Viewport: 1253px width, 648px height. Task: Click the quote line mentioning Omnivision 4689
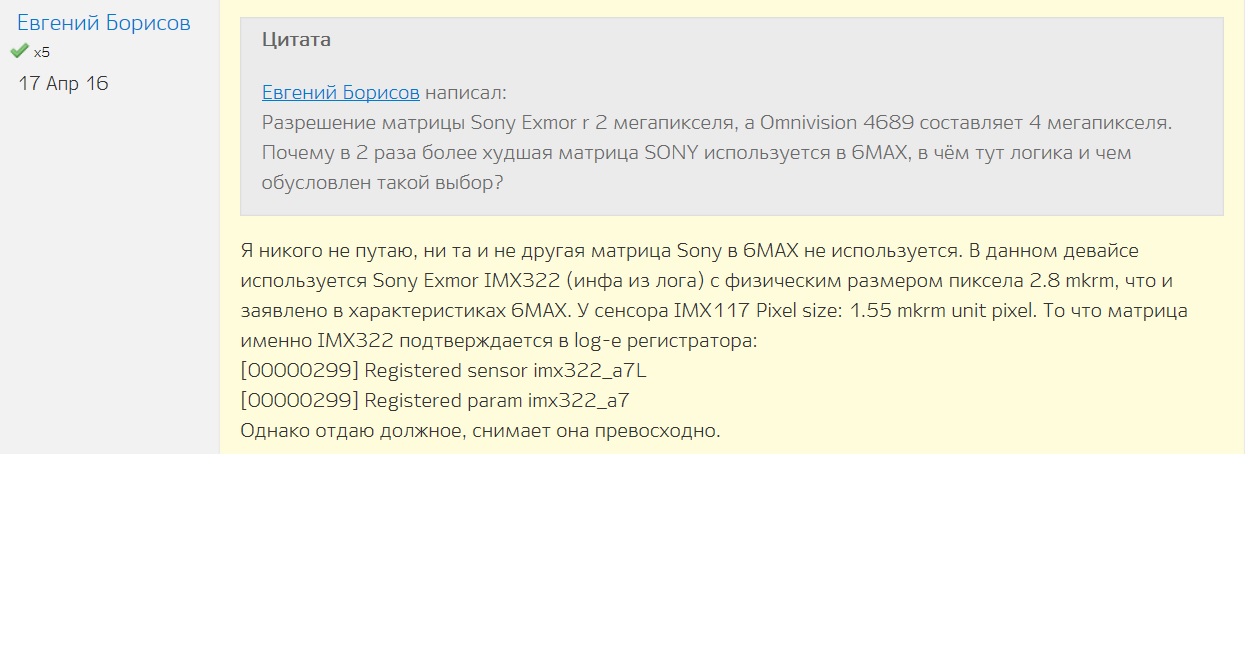point(716,123)
